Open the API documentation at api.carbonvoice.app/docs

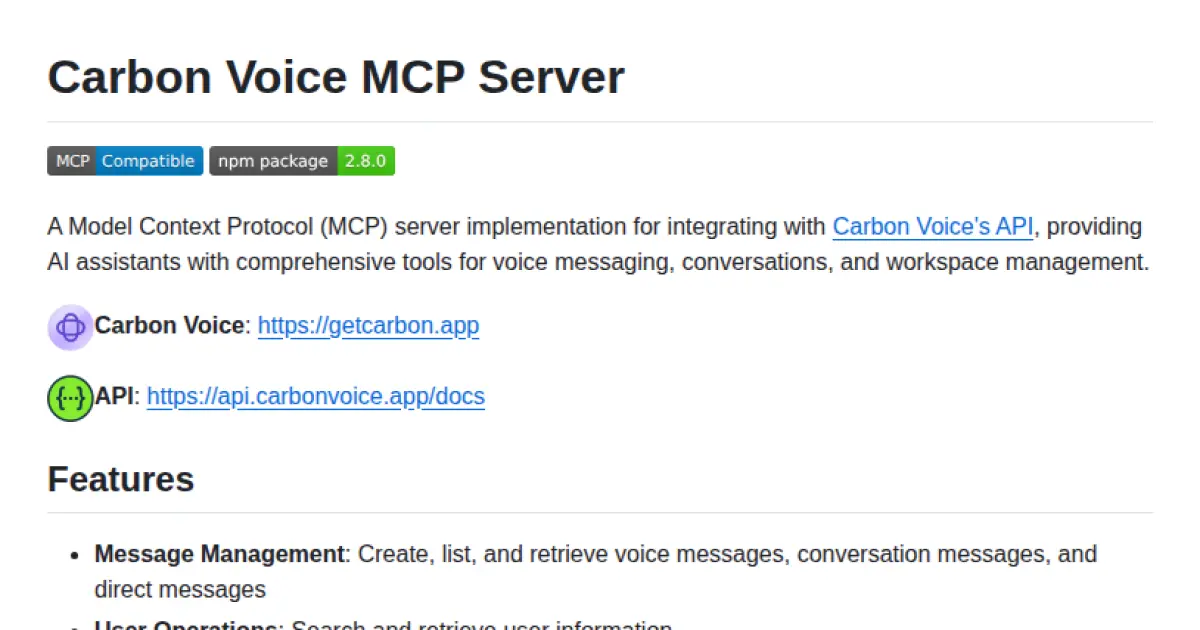click(316, 396)
